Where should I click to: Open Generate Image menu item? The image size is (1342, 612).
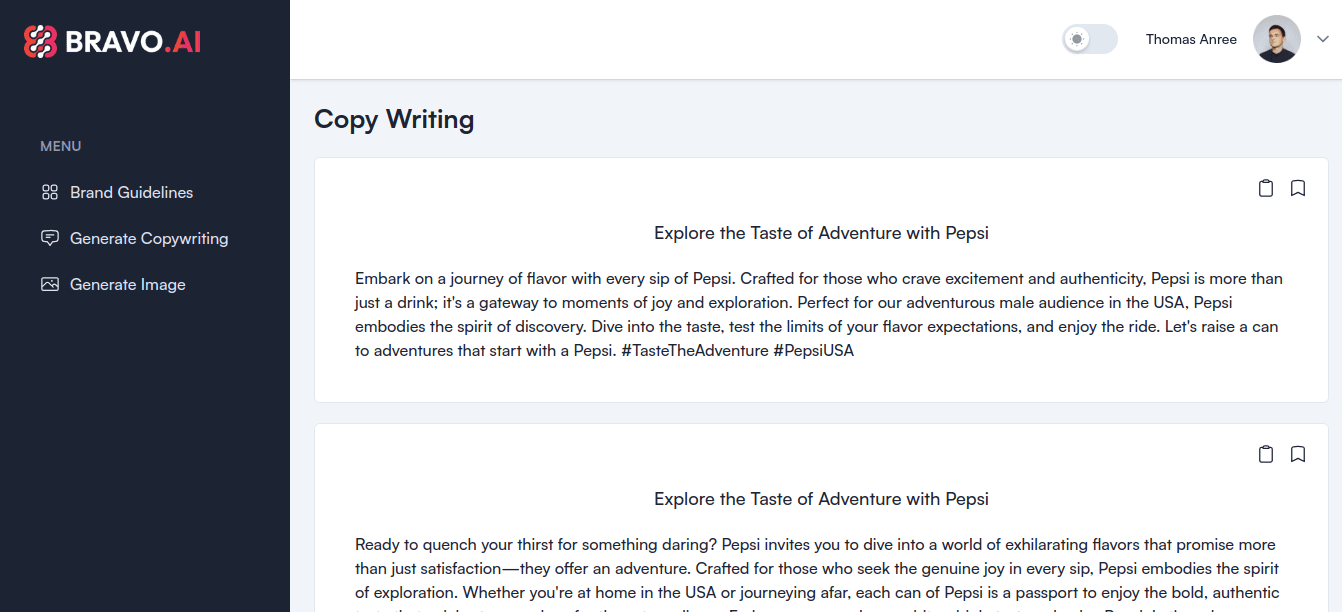tap(127, 284)
